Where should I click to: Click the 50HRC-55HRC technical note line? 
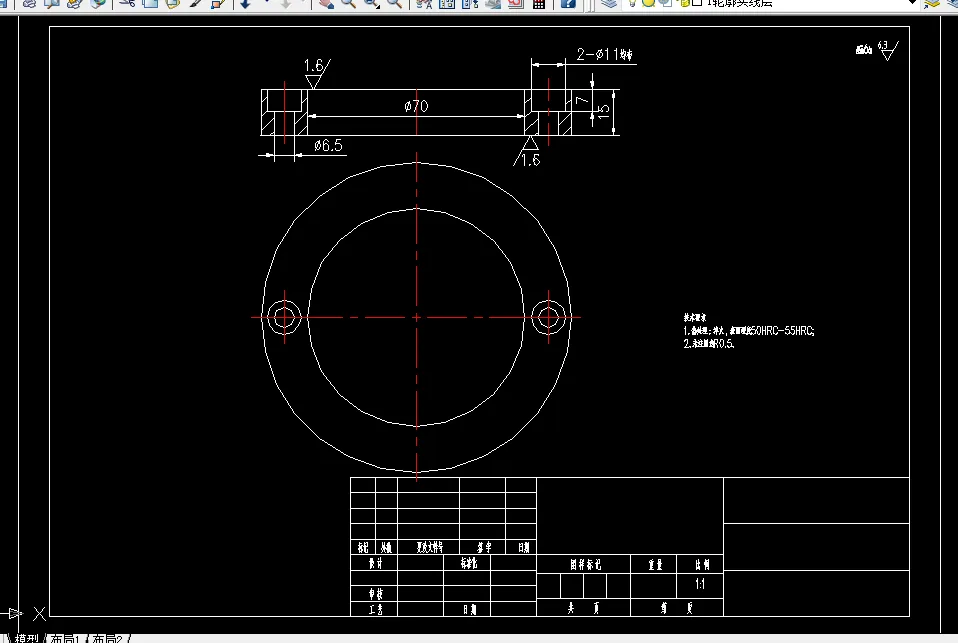point(748,331)
